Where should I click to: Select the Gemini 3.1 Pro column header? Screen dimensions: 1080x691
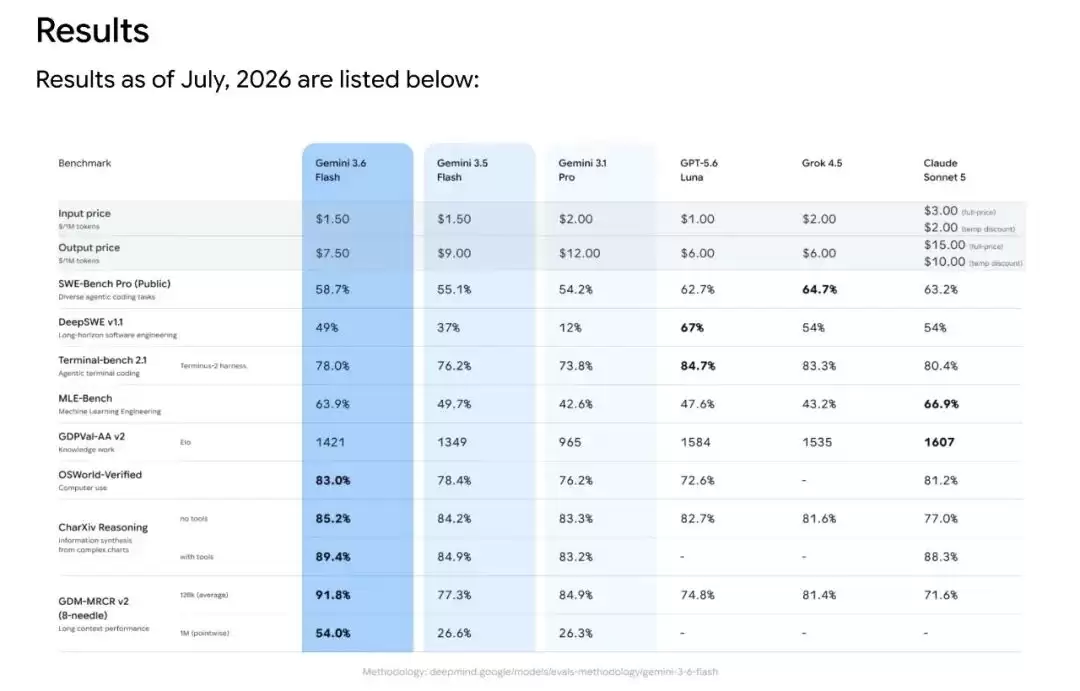(x=582, y=170)
